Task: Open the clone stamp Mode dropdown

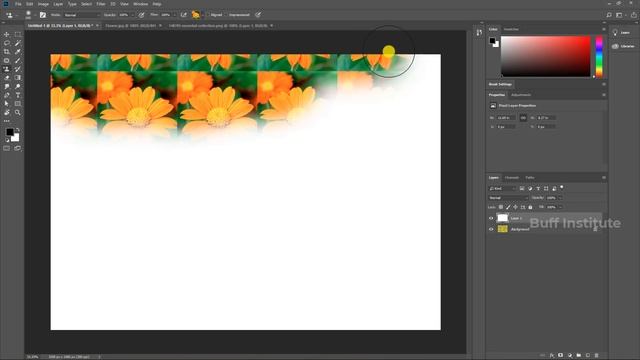Action: pos(81,15)
